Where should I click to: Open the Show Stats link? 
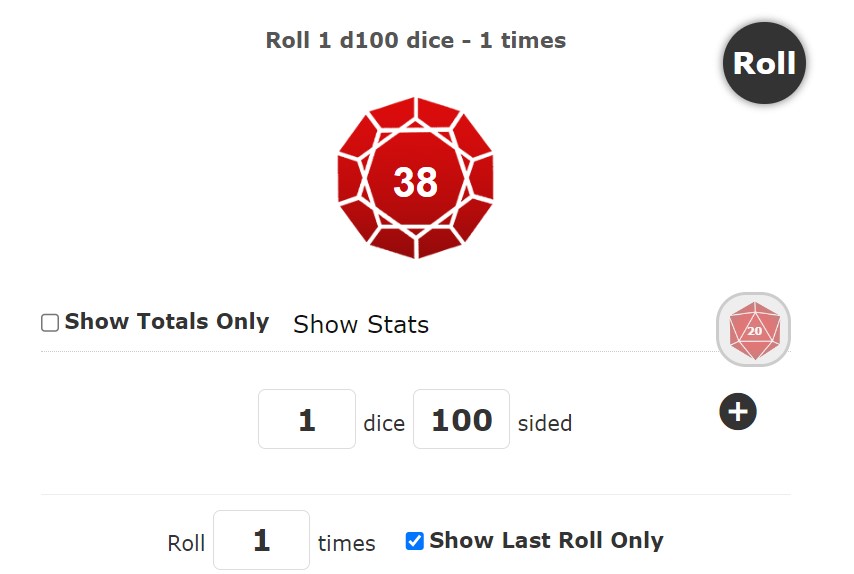(361, 324)
